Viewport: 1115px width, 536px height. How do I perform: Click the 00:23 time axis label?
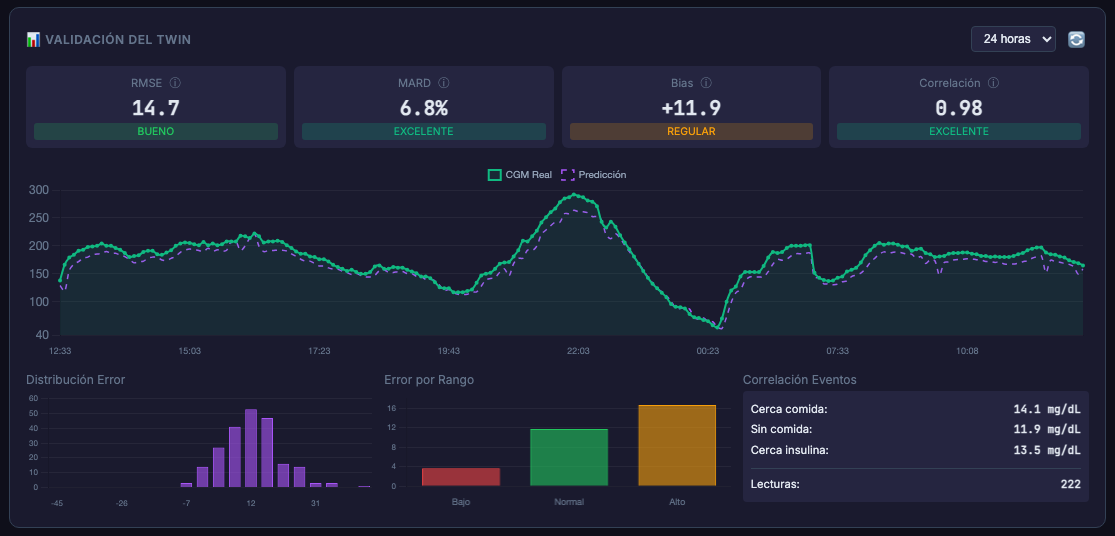tap(708, 351)
